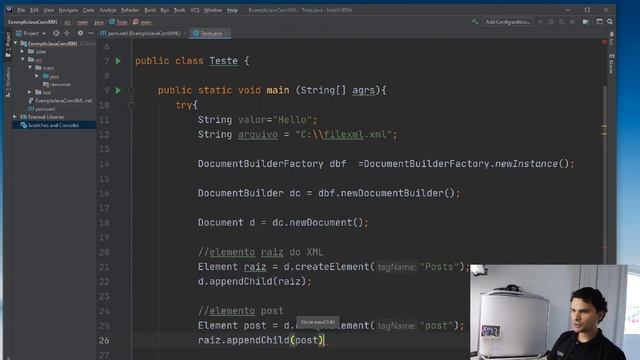Click the ExemploJavaComXML breadcrumb in navigation bar
The image size is (640, 360).
[x=33, y=22]
